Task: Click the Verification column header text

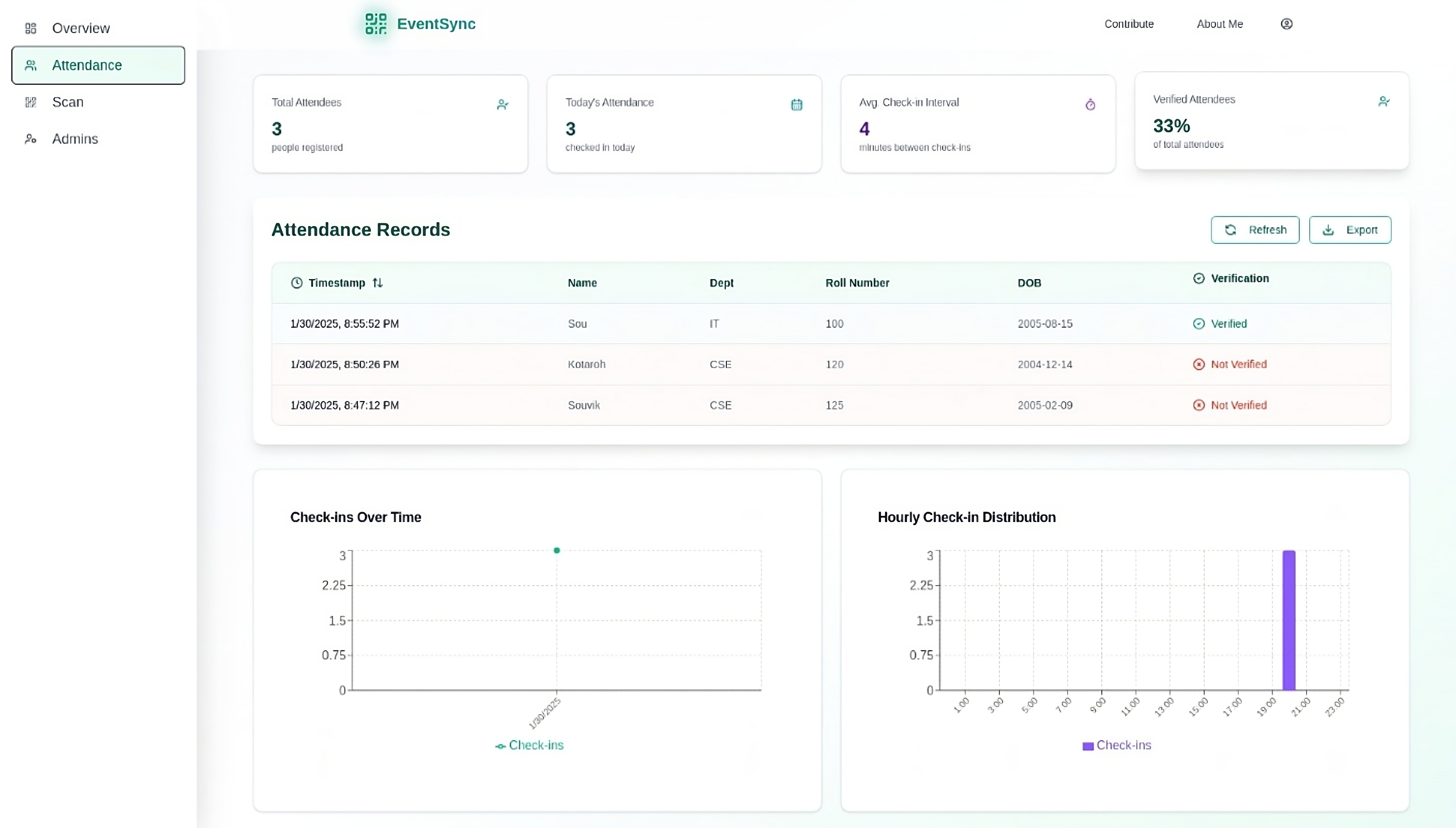Action: (1239, 278)
